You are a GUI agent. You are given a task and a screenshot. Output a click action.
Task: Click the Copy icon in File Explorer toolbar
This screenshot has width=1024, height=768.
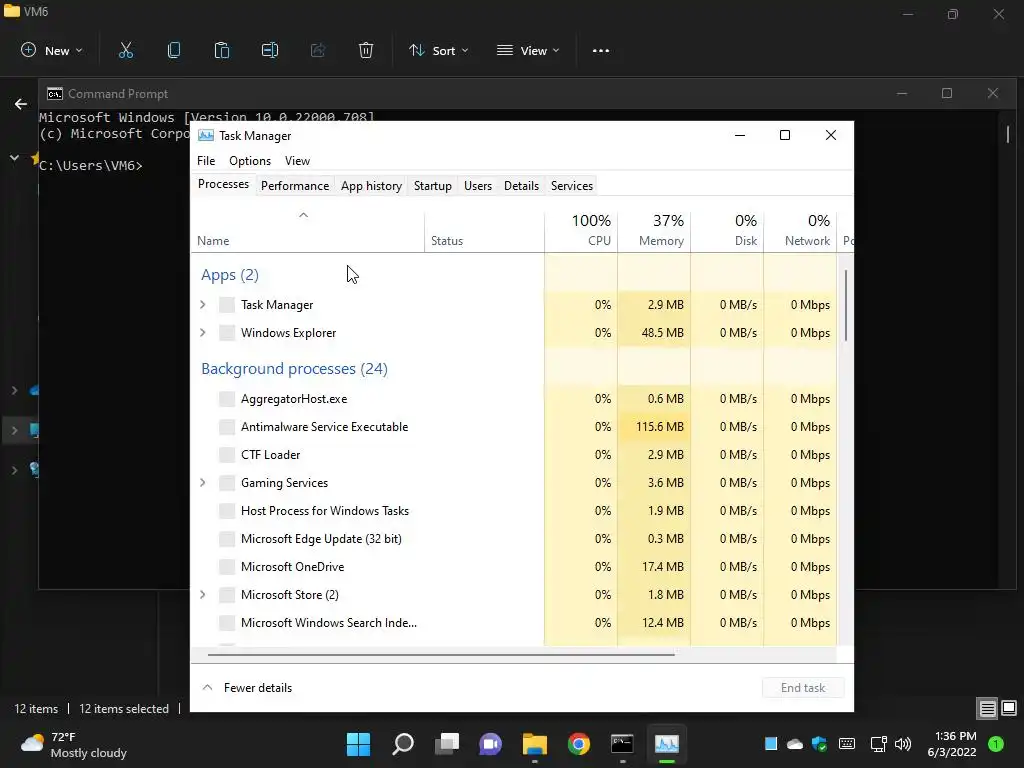tap(174, 50)
